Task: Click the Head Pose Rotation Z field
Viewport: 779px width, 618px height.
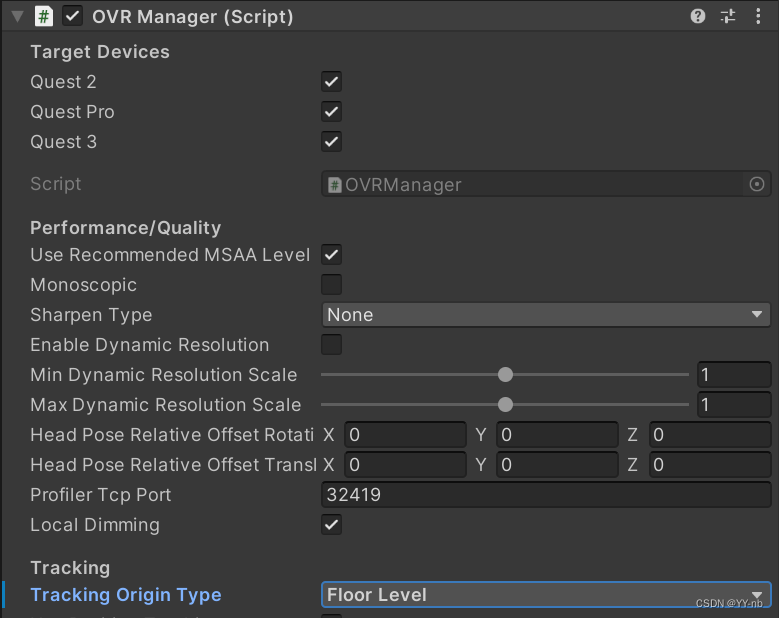Action: click(710, 435)
